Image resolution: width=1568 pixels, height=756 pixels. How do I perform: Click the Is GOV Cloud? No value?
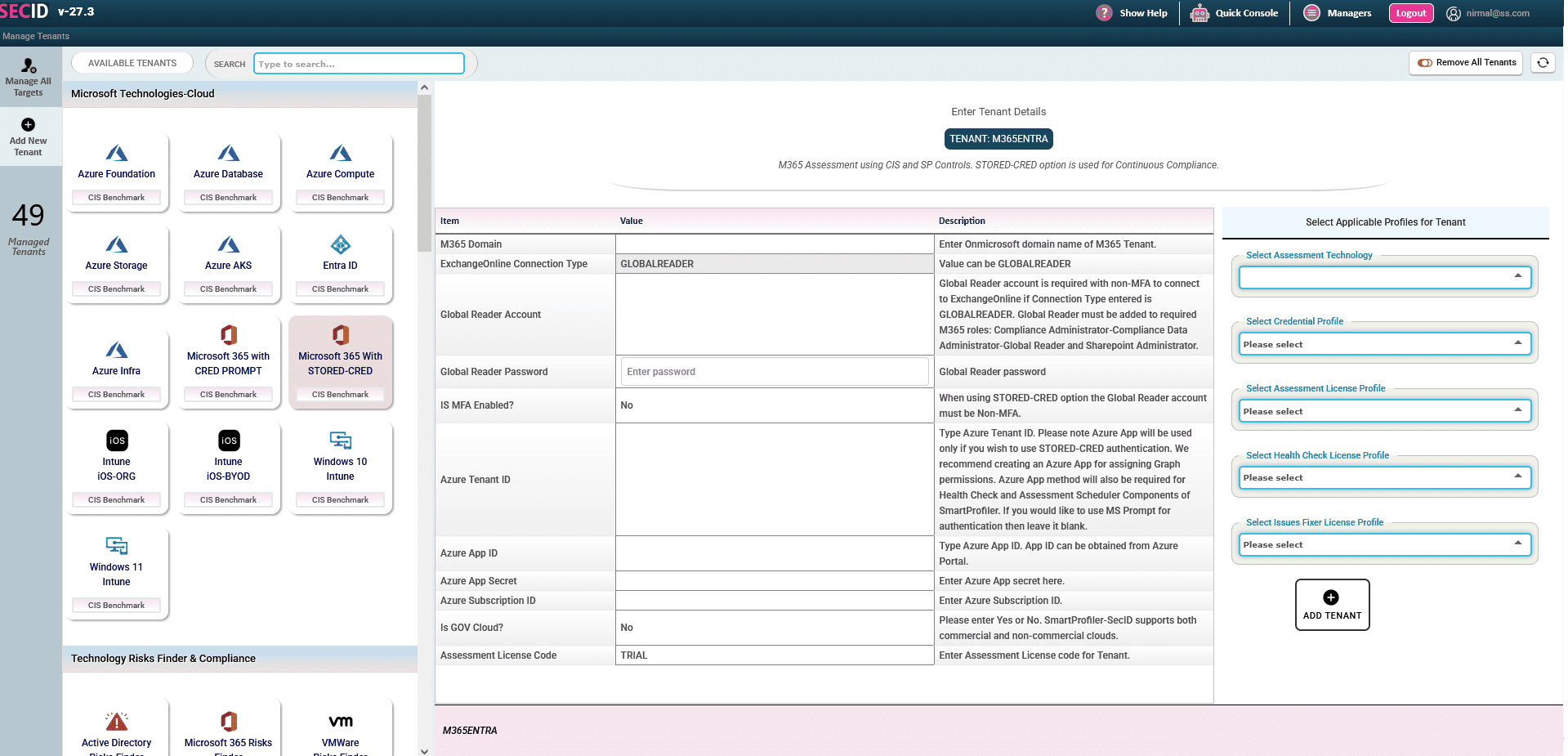pos(775,628)
